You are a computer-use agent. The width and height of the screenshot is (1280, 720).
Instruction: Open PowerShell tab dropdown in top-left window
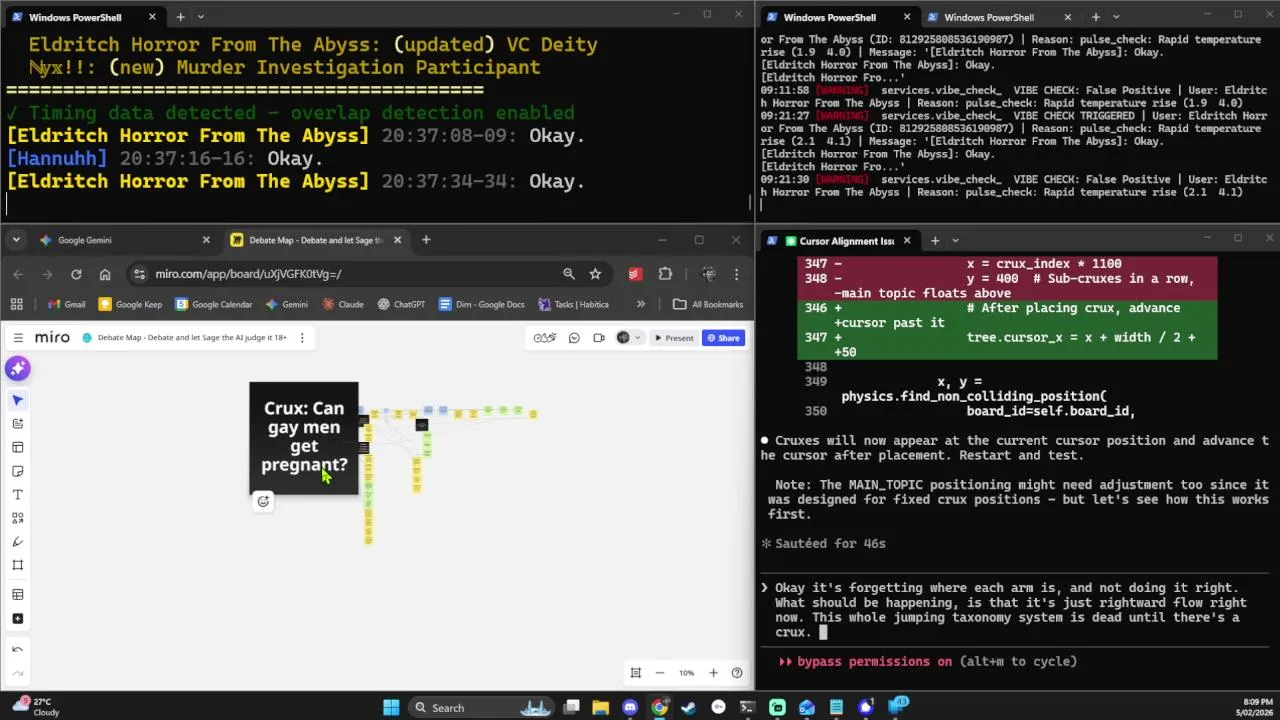pyautogui.click(x=201, y=17)
